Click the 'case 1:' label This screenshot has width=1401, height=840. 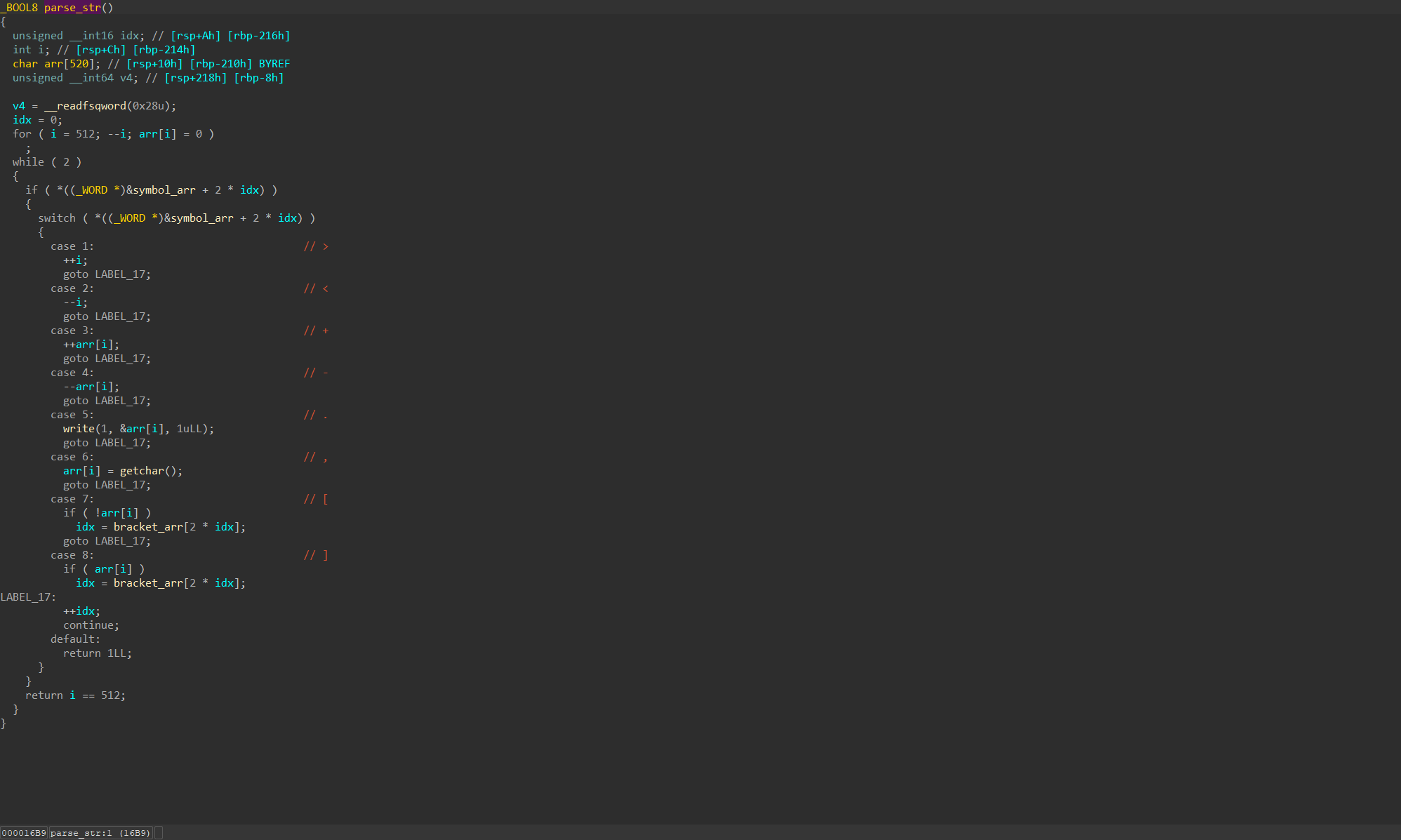tap(72, 246)
